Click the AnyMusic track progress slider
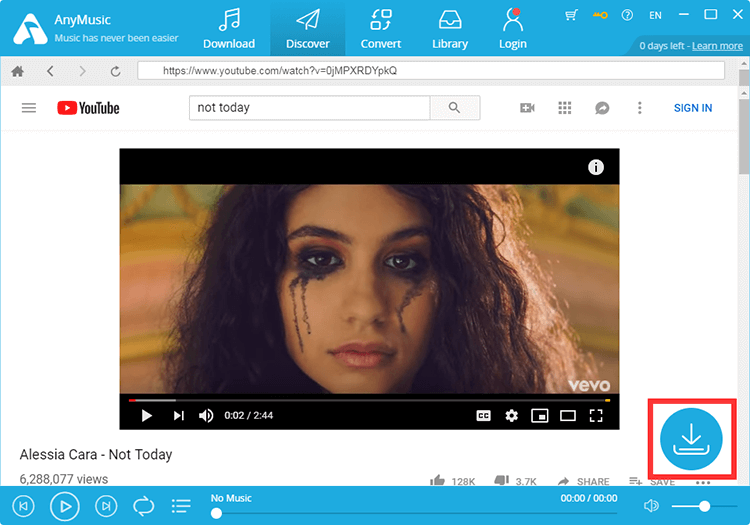750x525 pixels. [x=414, y=514]
